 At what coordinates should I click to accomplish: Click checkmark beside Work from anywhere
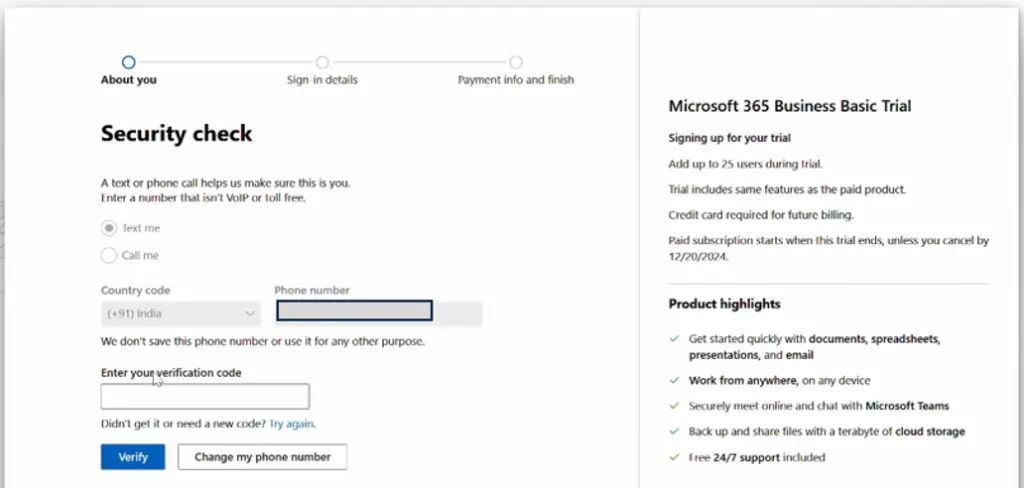[675, 380]
